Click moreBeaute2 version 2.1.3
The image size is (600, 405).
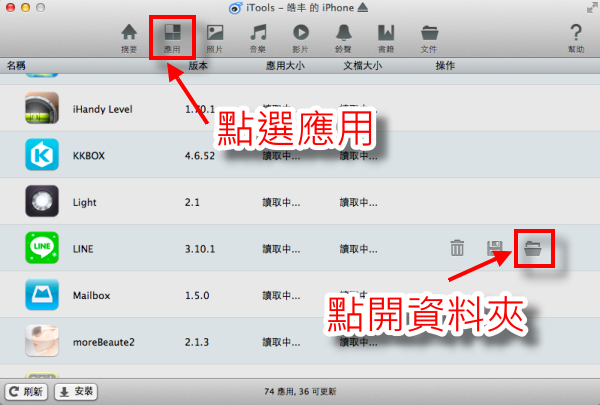tap(197, 342)
